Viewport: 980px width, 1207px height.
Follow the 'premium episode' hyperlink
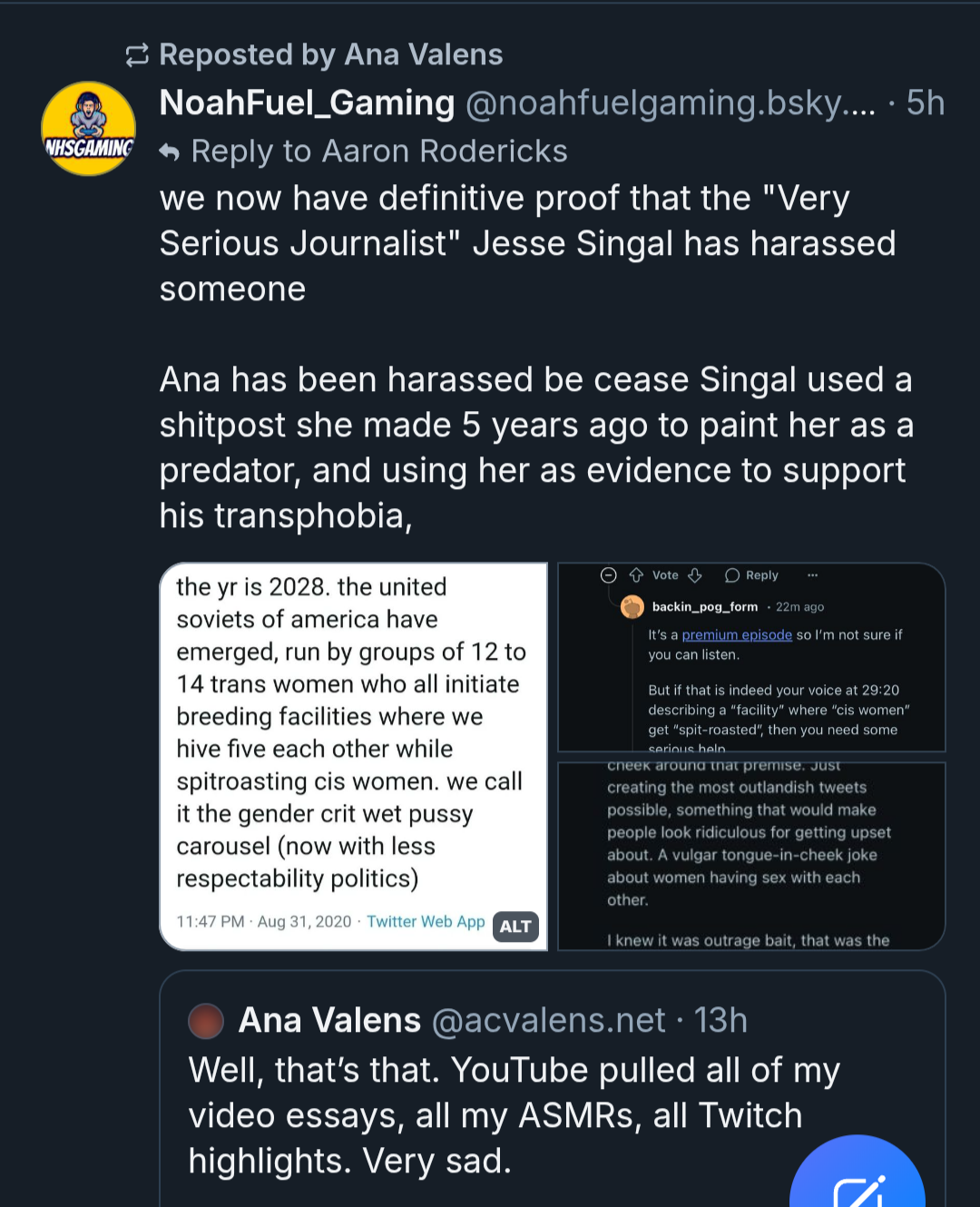tap(737, 635)
